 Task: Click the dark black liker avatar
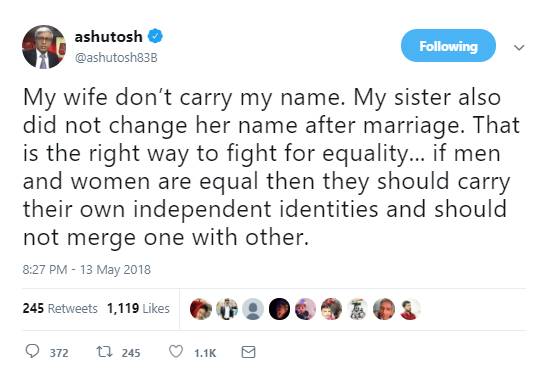(279, 309)
